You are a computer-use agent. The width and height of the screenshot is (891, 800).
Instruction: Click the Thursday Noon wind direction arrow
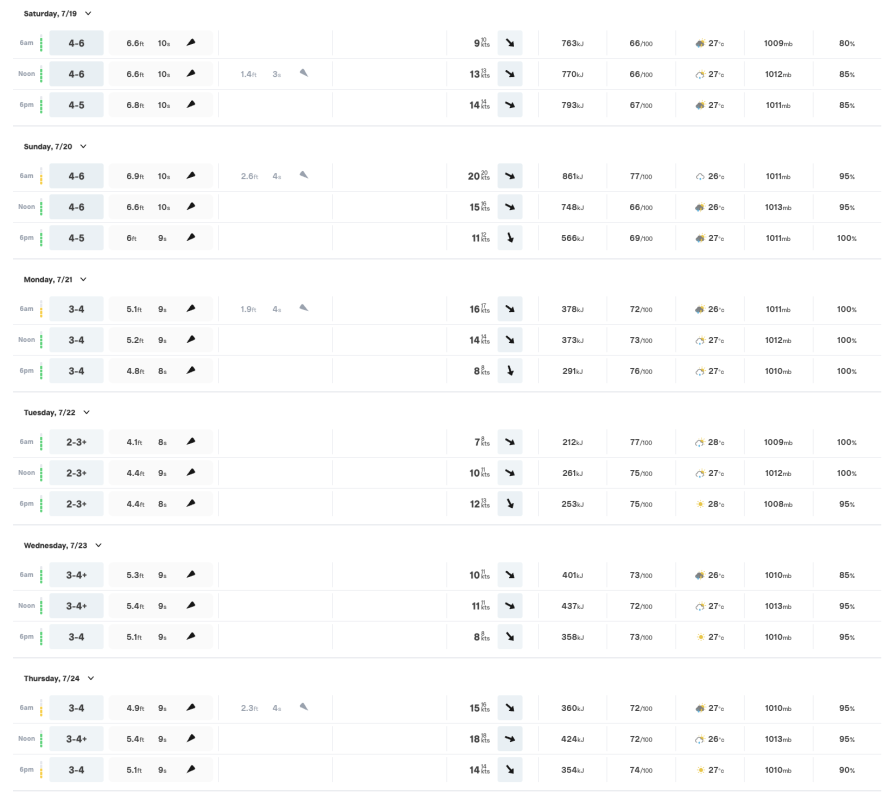pyautogui.click(x=510, y=739)
